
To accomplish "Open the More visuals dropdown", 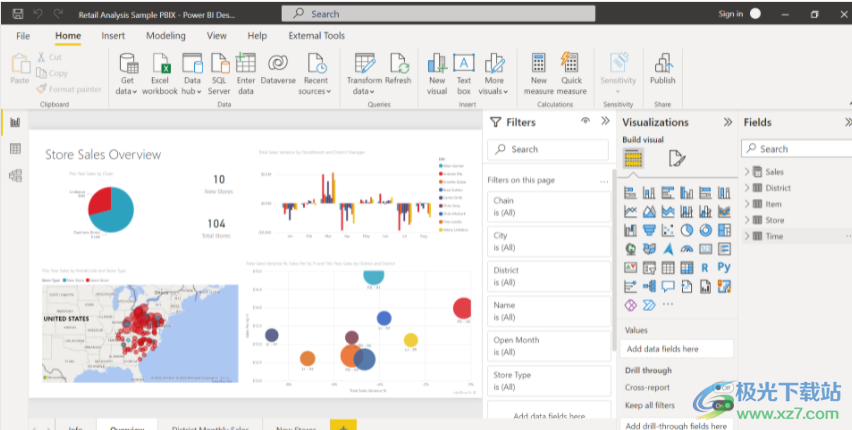I will [494, 75].
